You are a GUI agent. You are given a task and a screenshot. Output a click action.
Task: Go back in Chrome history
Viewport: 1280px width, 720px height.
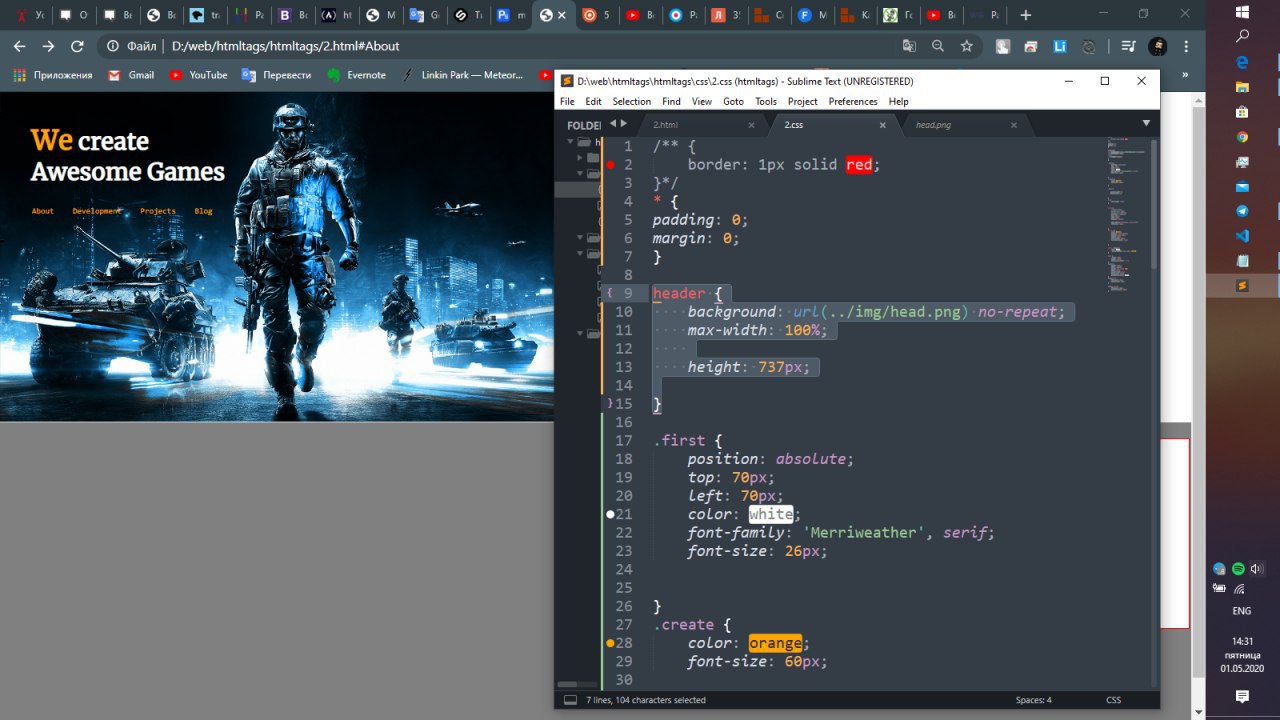click(19, 46)
